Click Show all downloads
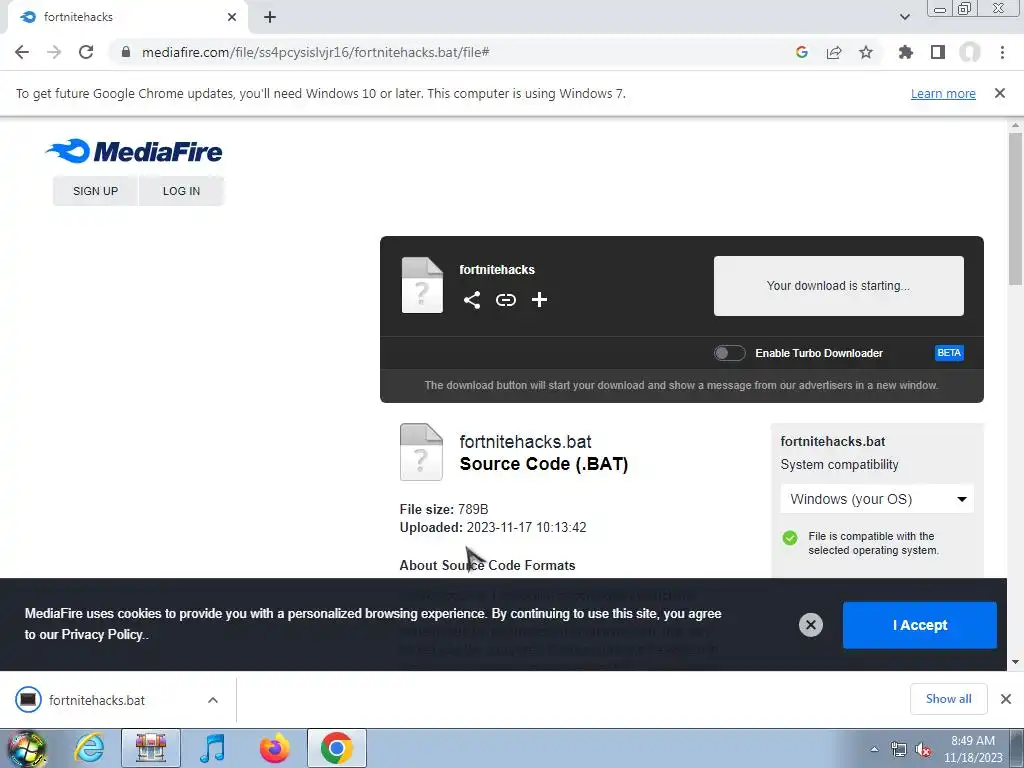The height and width of the screenshot is (768, 1024). pyautogui.click(x=948, y=699)
